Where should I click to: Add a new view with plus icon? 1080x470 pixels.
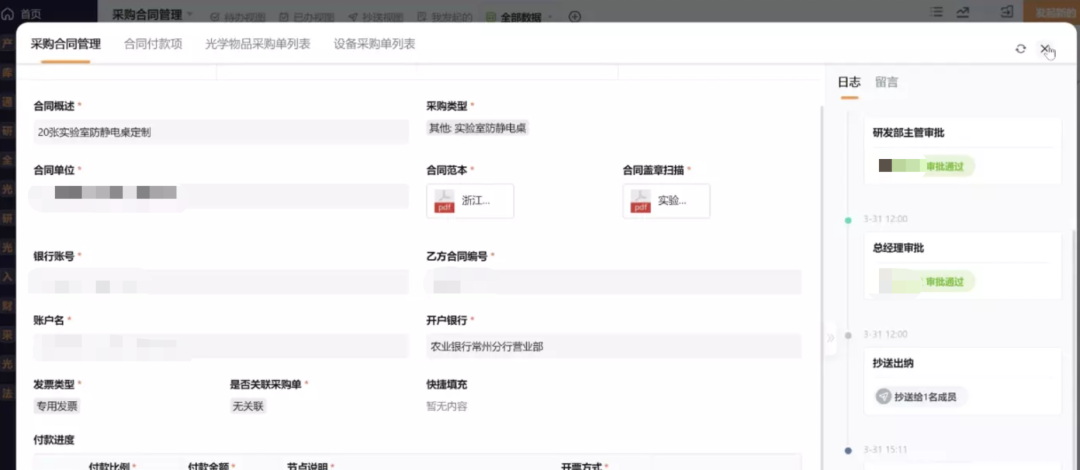click(574, 16)
